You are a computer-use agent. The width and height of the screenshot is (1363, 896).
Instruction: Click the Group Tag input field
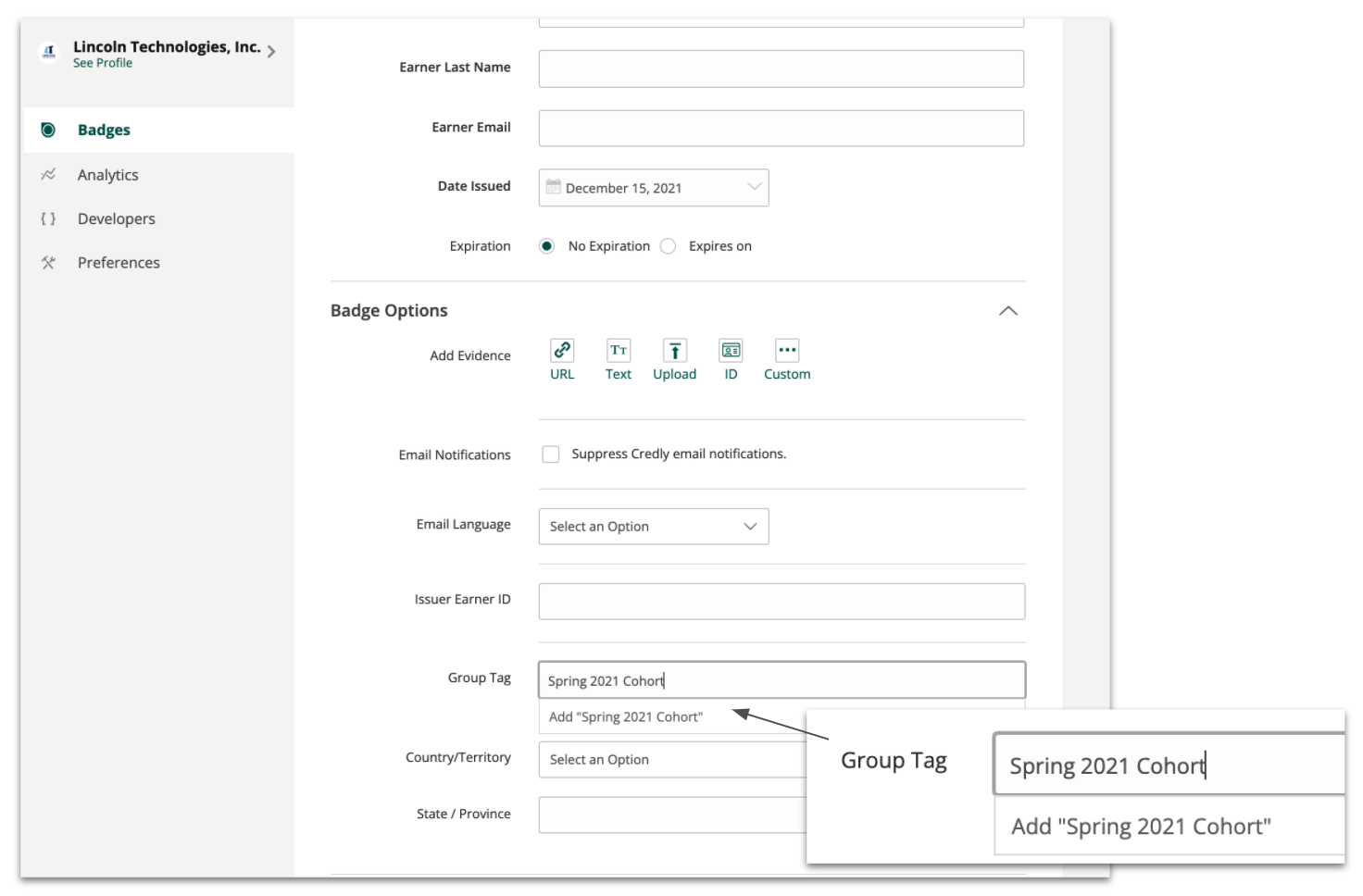tap(782, 679)
